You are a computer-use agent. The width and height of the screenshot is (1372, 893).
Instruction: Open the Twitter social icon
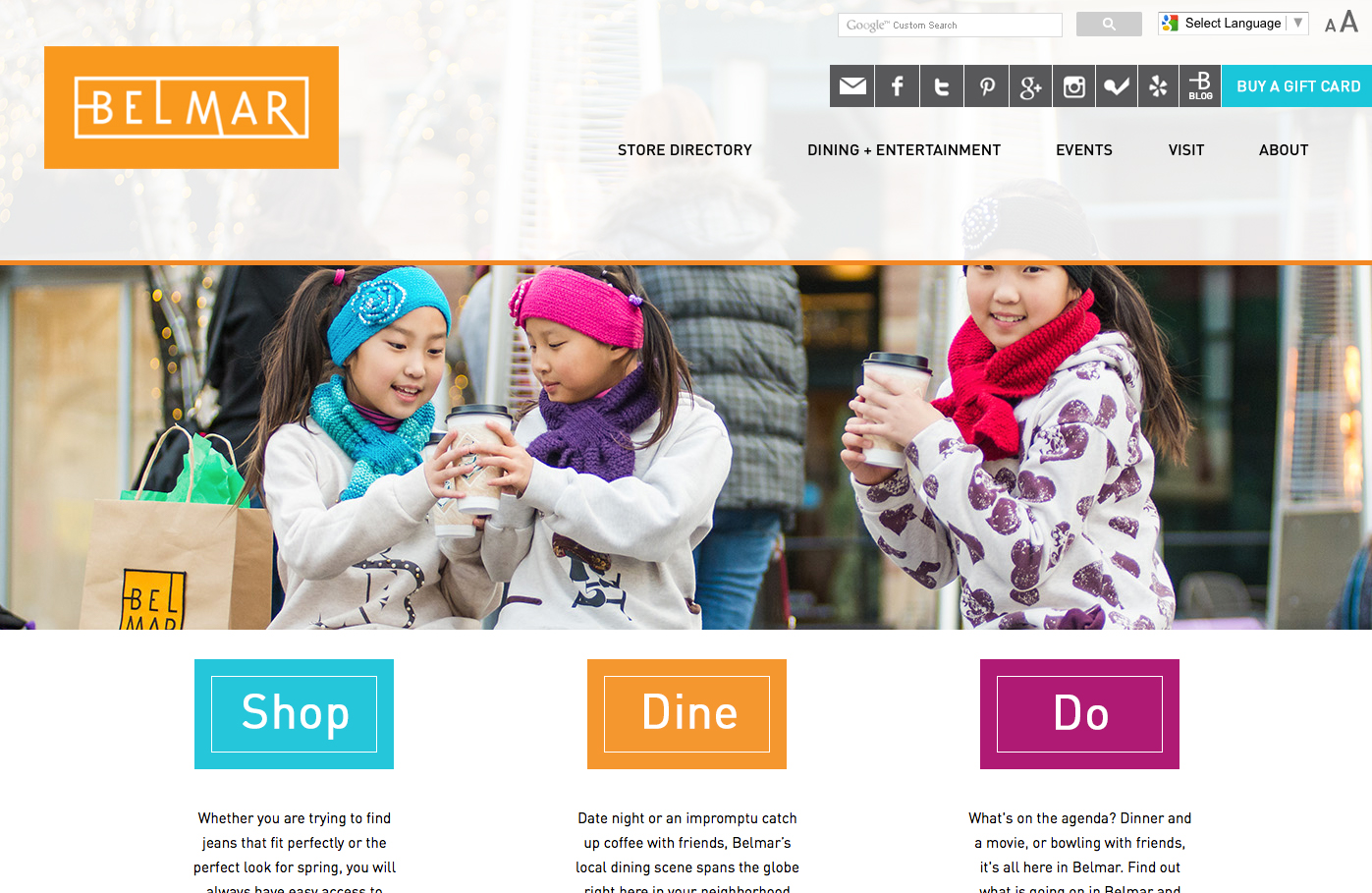pyautogui.click(x=942, y=86)
